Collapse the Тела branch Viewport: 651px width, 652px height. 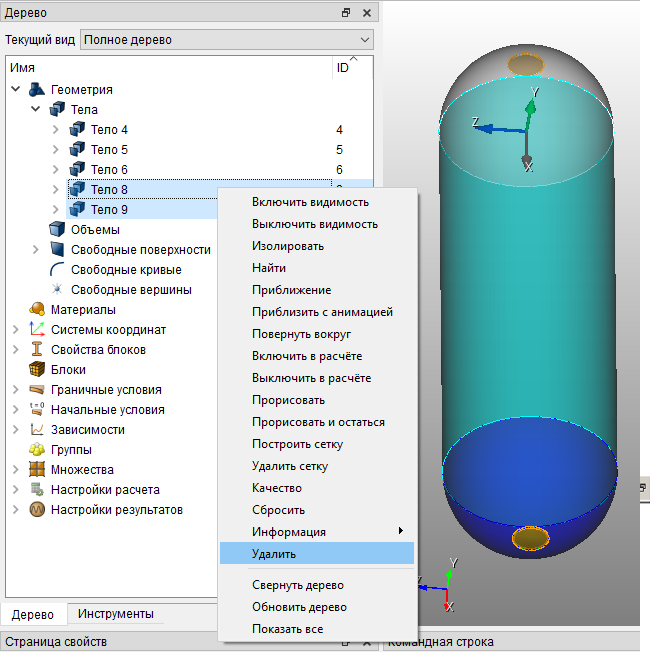tap(36, 109)
